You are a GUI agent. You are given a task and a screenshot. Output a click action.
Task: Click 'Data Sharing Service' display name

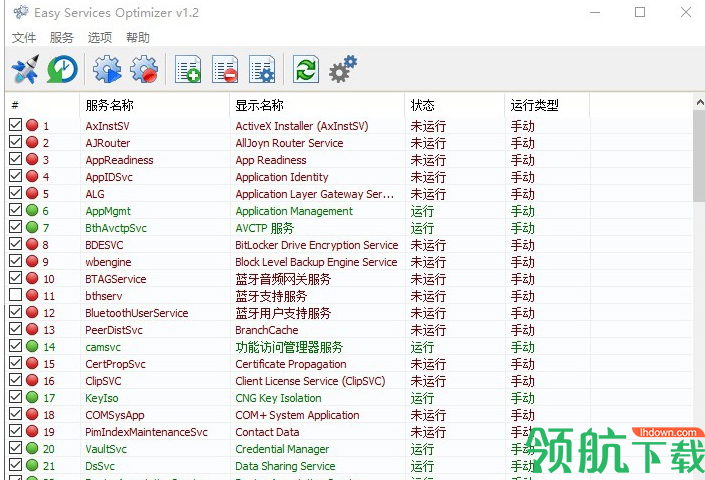285,466
